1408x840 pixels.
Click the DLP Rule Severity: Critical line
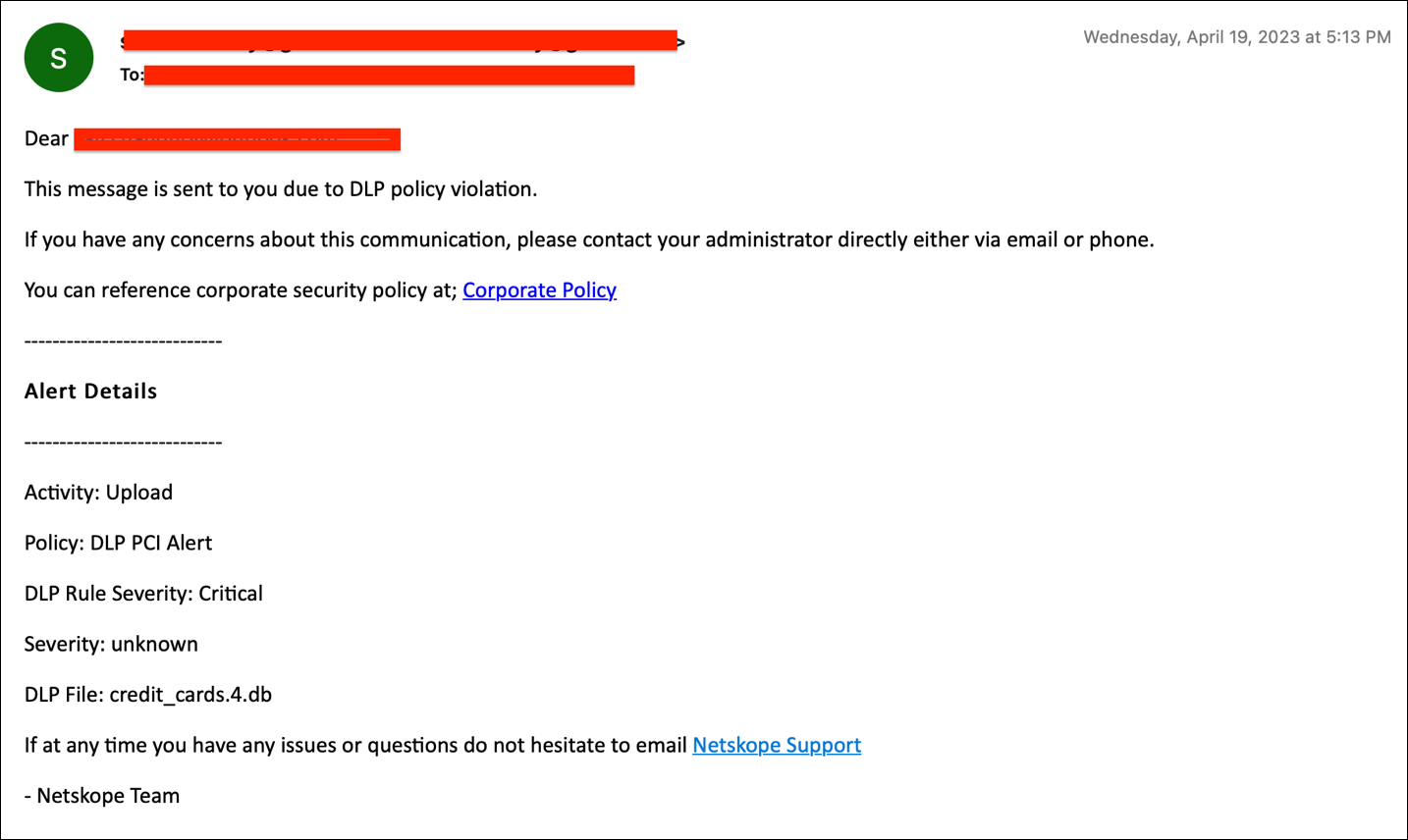click(143, 594)
